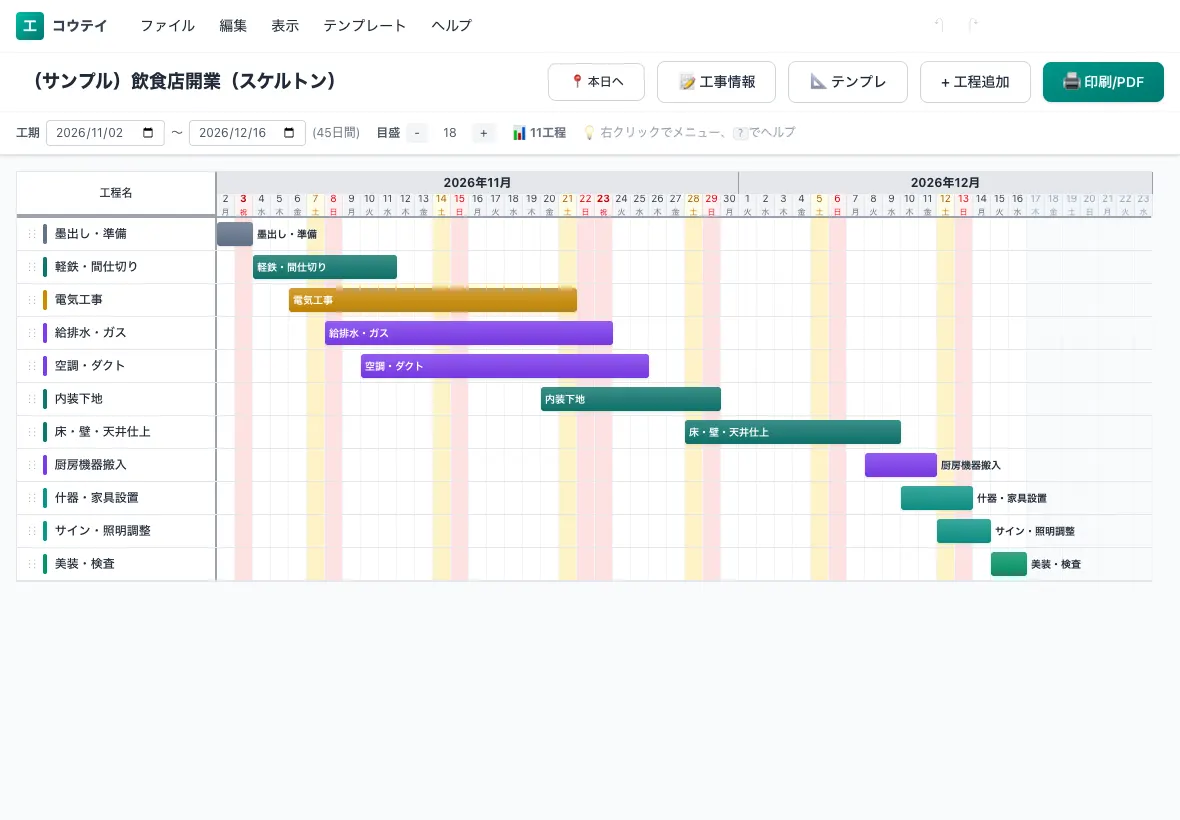This screenshot has height=820, width=1180.
Task: Select the 厨房機器搬入 purple Gantt bar
Action: 901,465
